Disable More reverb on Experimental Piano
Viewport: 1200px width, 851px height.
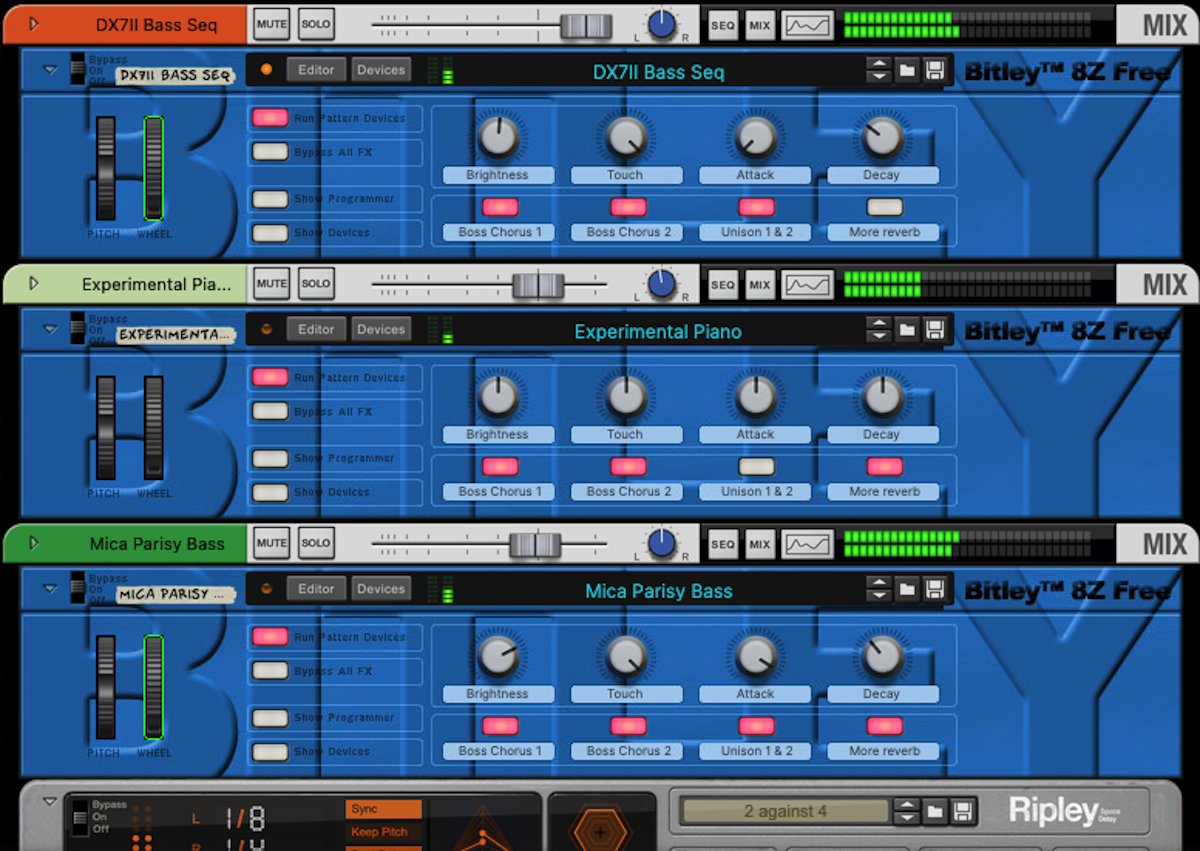[884, 466]
